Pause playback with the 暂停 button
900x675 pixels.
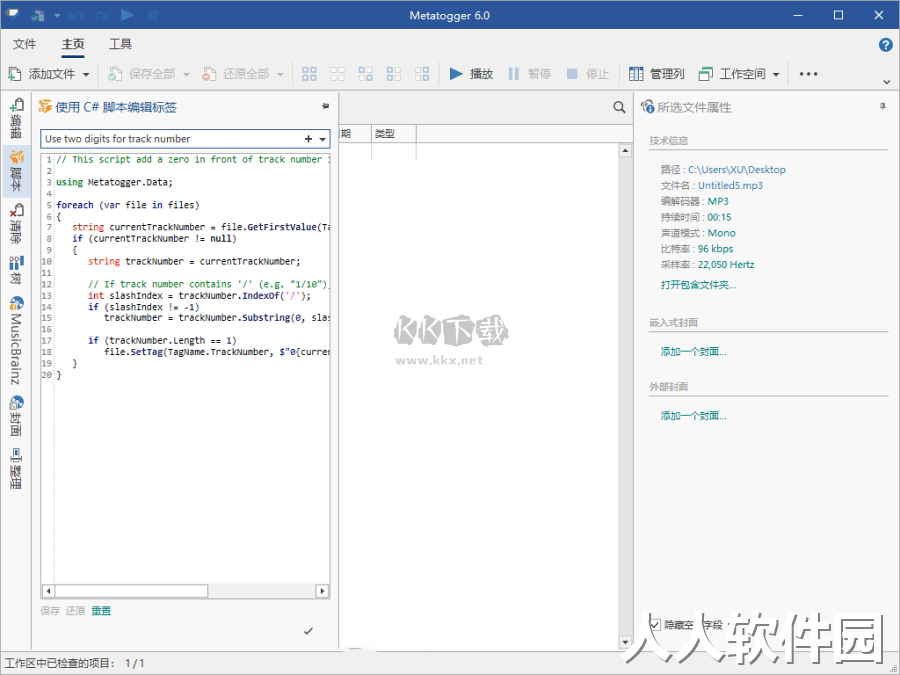coord(529,74)
